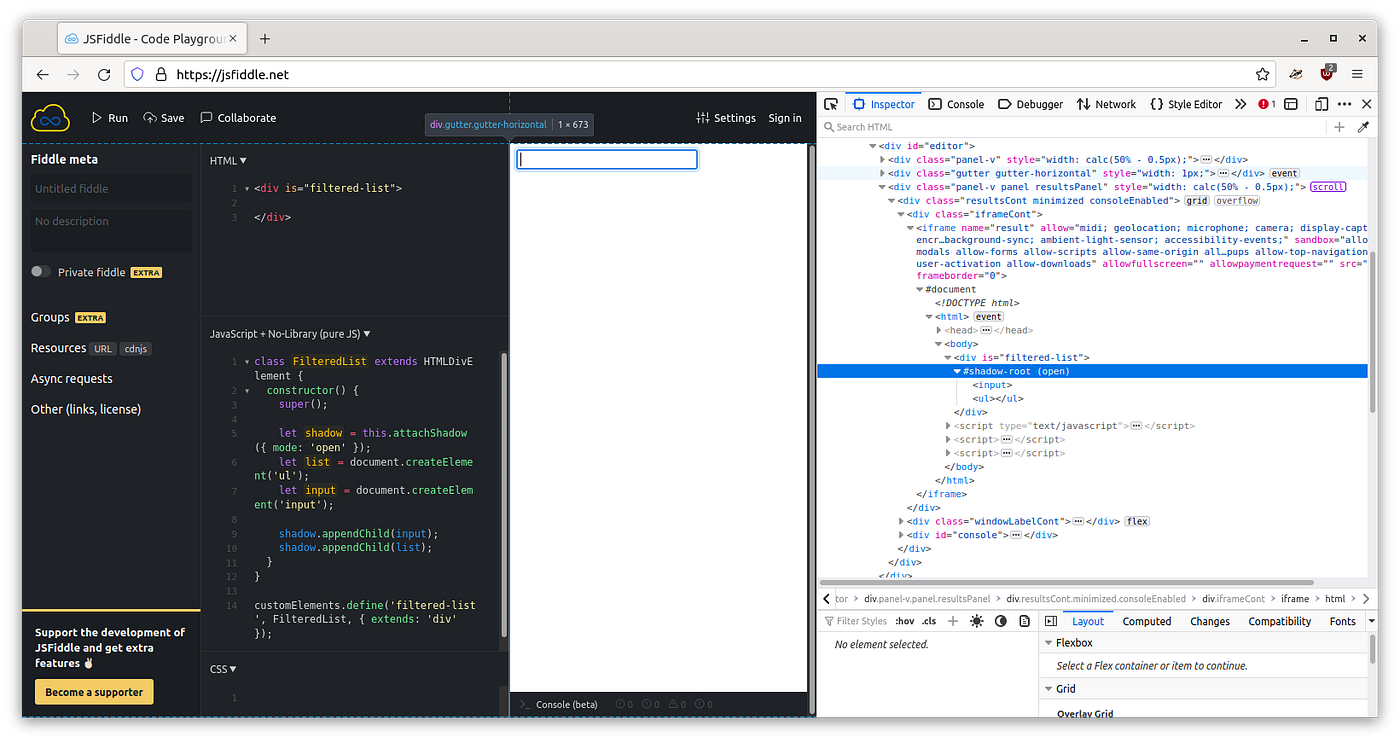Image resolution: width=1400 pixels, height=742 pixels.
Task: Collapse the Grid section
Action: pos(1049,688)
